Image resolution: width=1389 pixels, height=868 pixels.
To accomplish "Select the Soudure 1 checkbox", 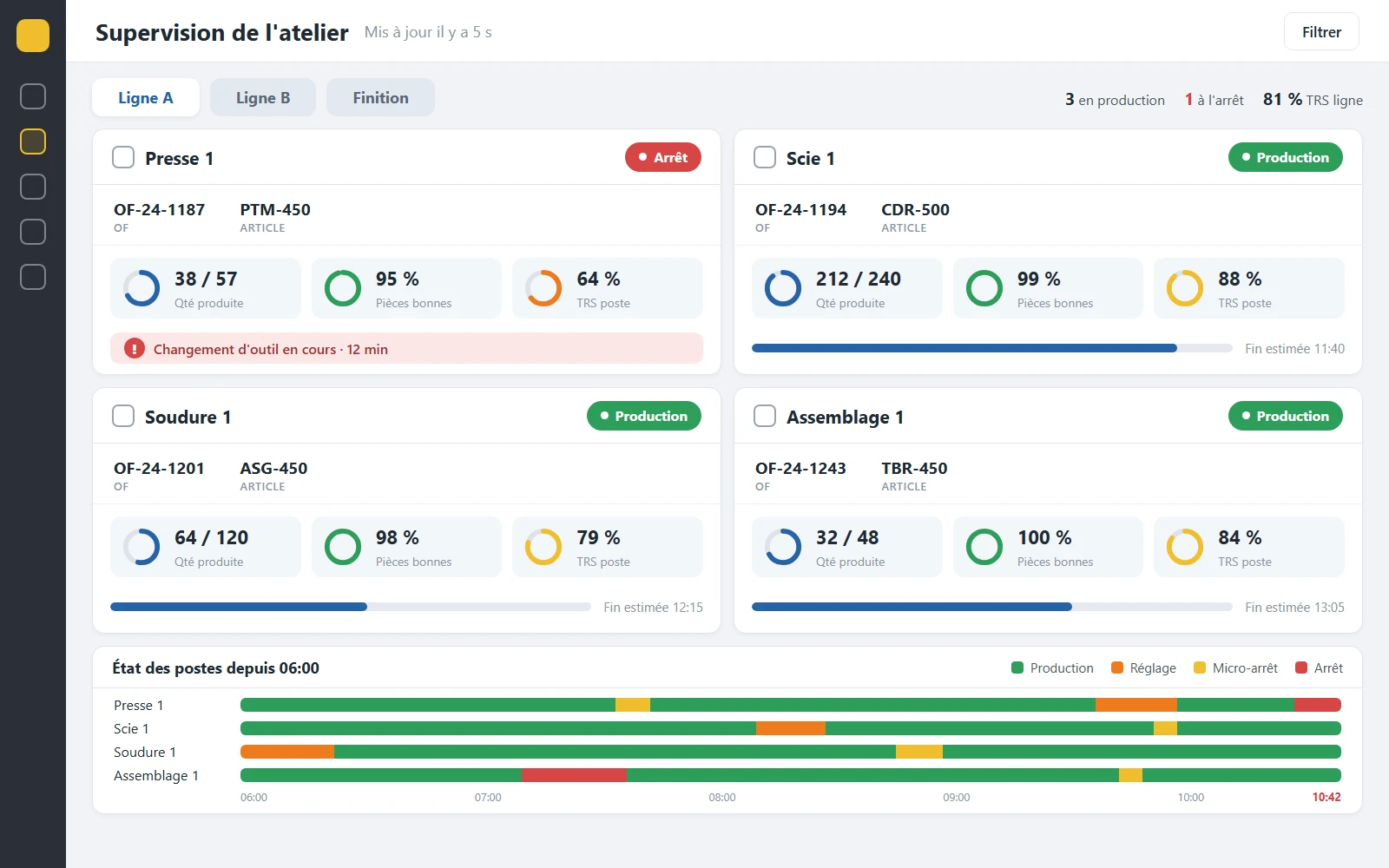I will point(123,416).
